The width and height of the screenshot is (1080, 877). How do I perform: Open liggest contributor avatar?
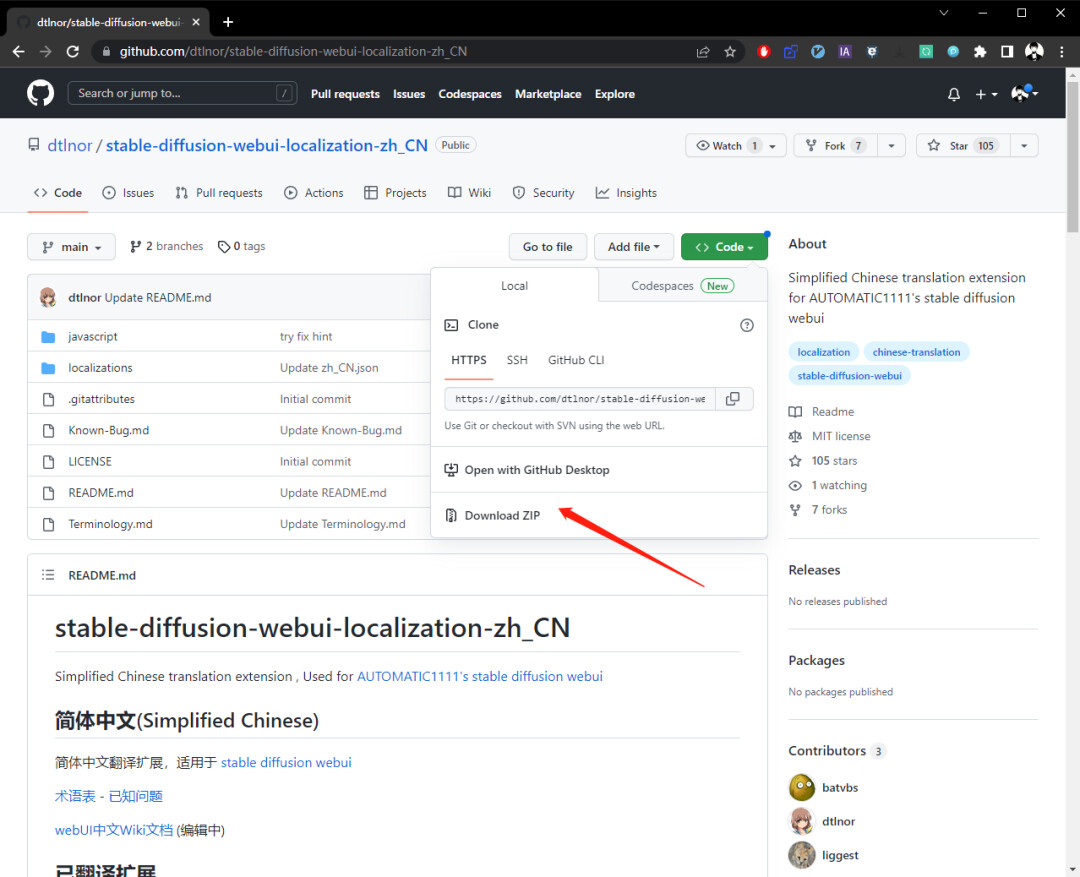(x=802, y=855)
